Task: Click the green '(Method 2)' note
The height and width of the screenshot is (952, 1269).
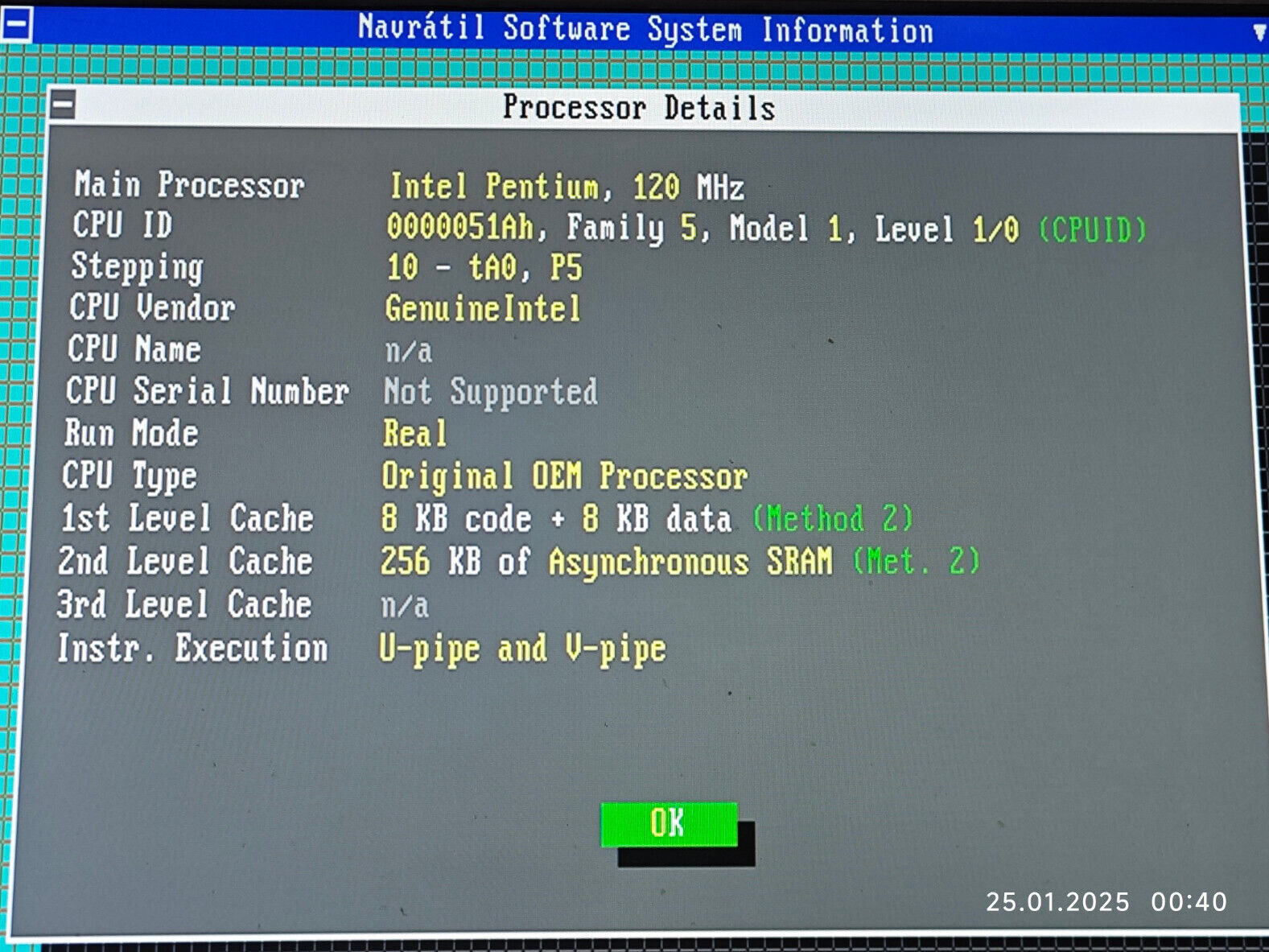Action: click(834, 518)
